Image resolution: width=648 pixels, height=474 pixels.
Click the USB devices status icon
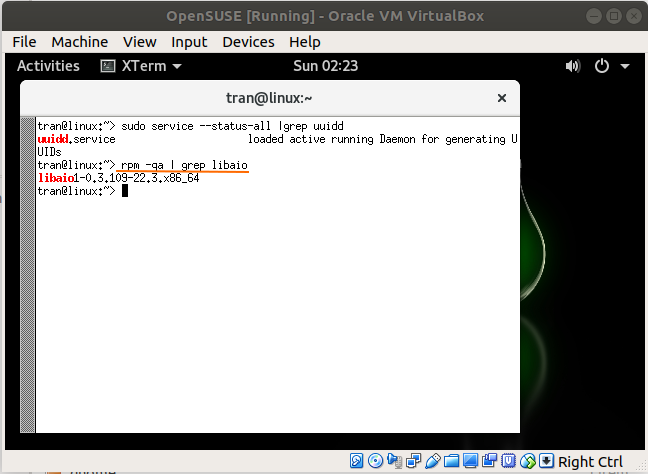point(433,460)
